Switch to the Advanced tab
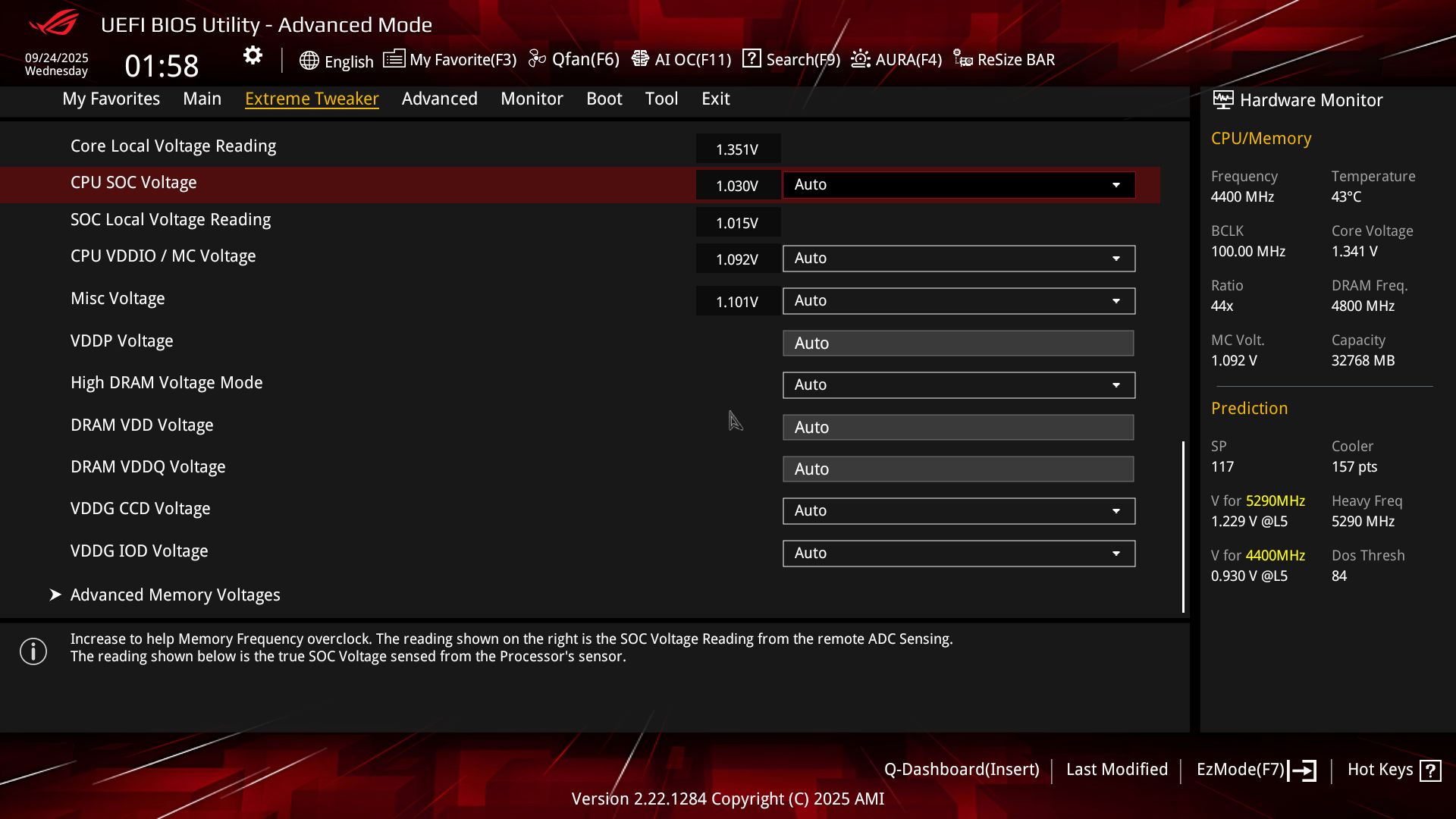Image resolution: width=1456 pixels, height=819 pixels. point(439,99)
